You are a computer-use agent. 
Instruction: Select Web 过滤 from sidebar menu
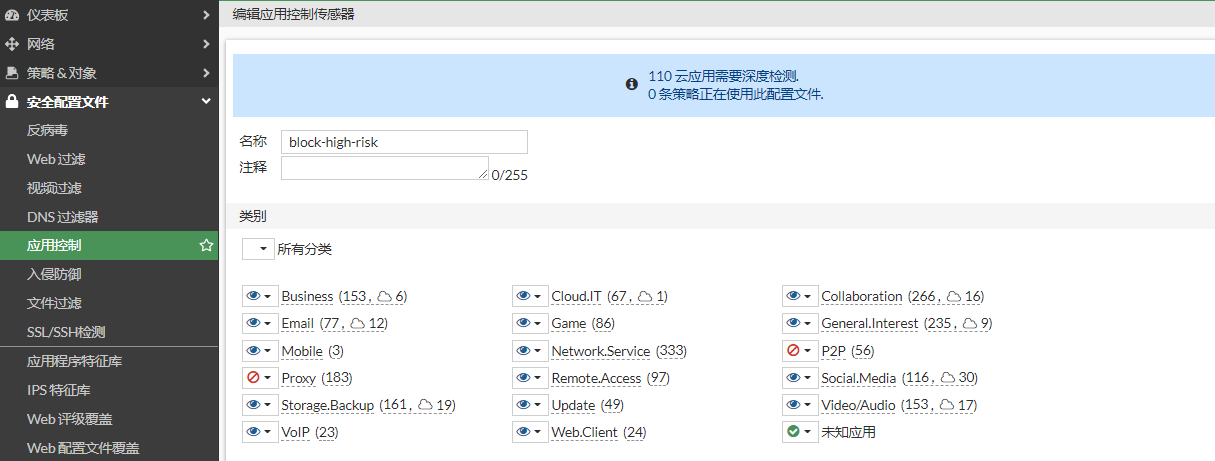coord(56,159)
